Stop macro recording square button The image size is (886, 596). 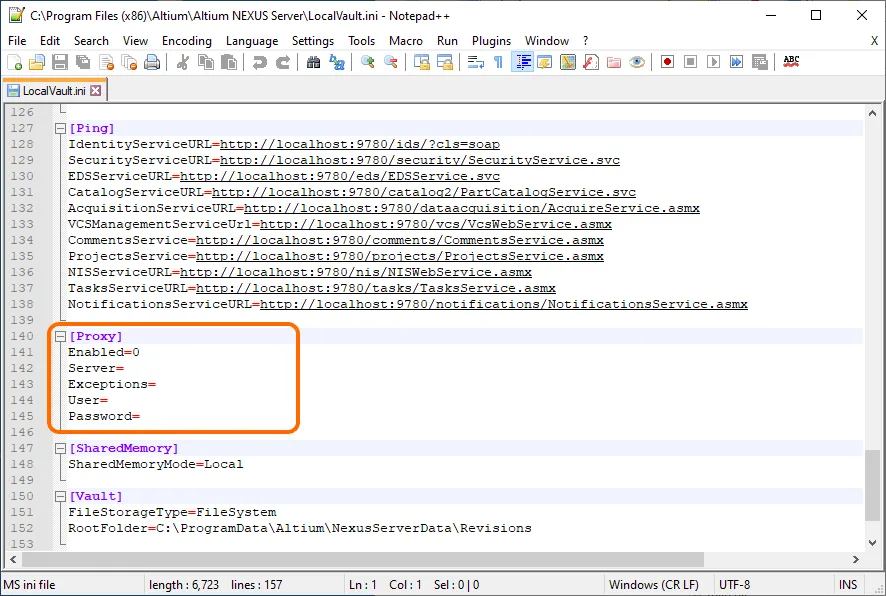[x=690, y=62]
